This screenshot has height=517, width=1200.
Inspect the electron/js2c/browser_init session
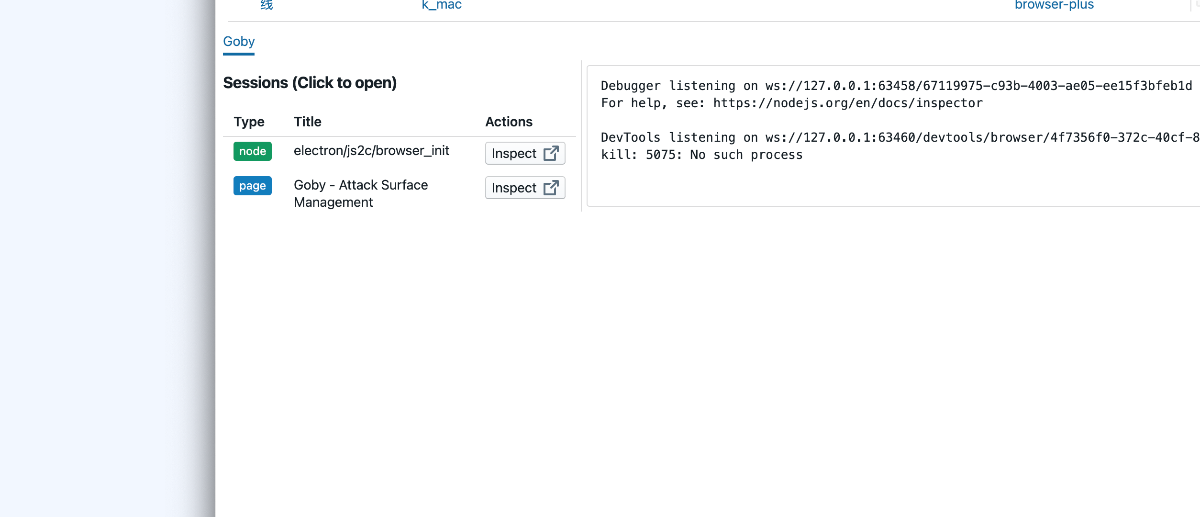[525, 154]
